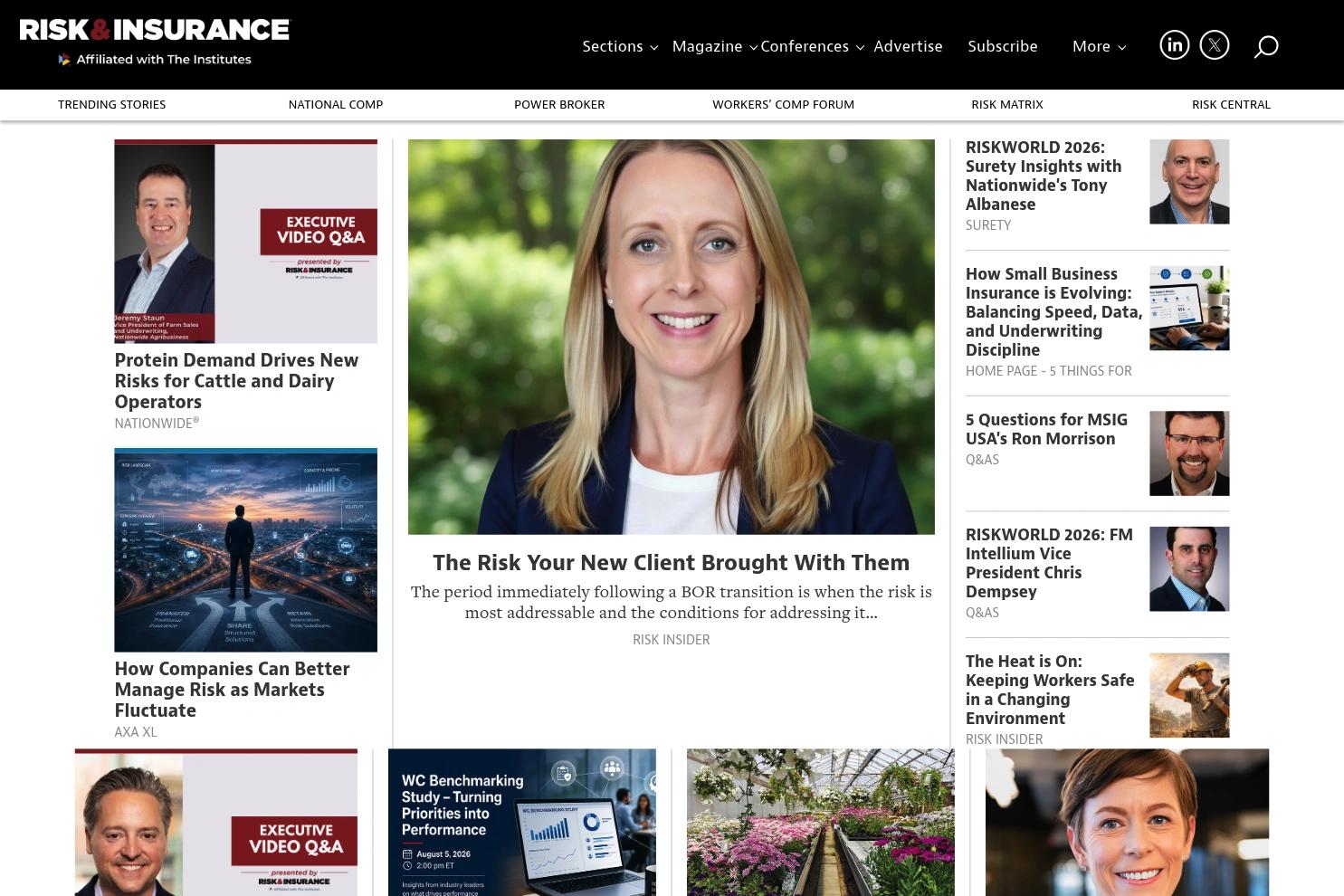The height and width of the screenshot is (896, 1344).
Task: Select the Power Broker tab
Action: pos(559,105)
